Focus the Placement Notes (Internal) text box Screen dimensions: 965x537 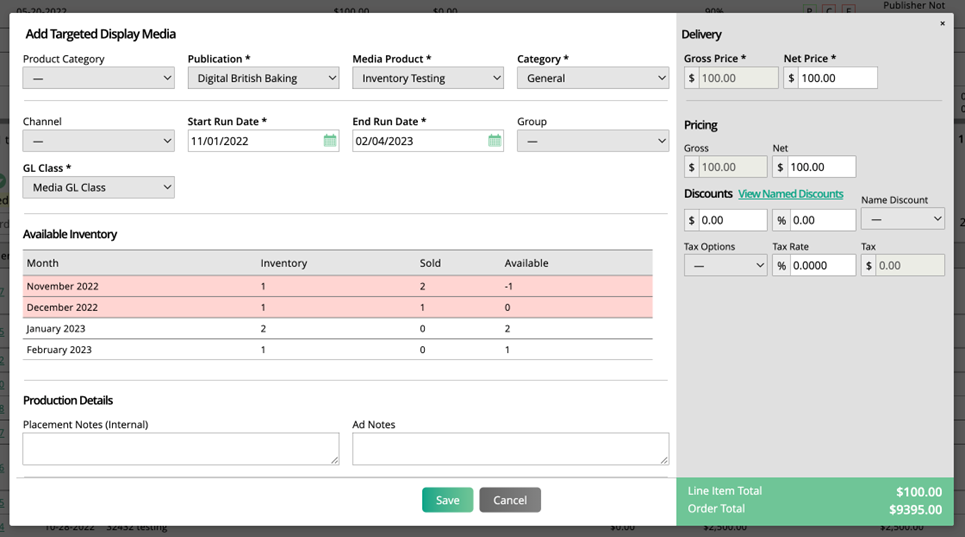click(180, 448)
